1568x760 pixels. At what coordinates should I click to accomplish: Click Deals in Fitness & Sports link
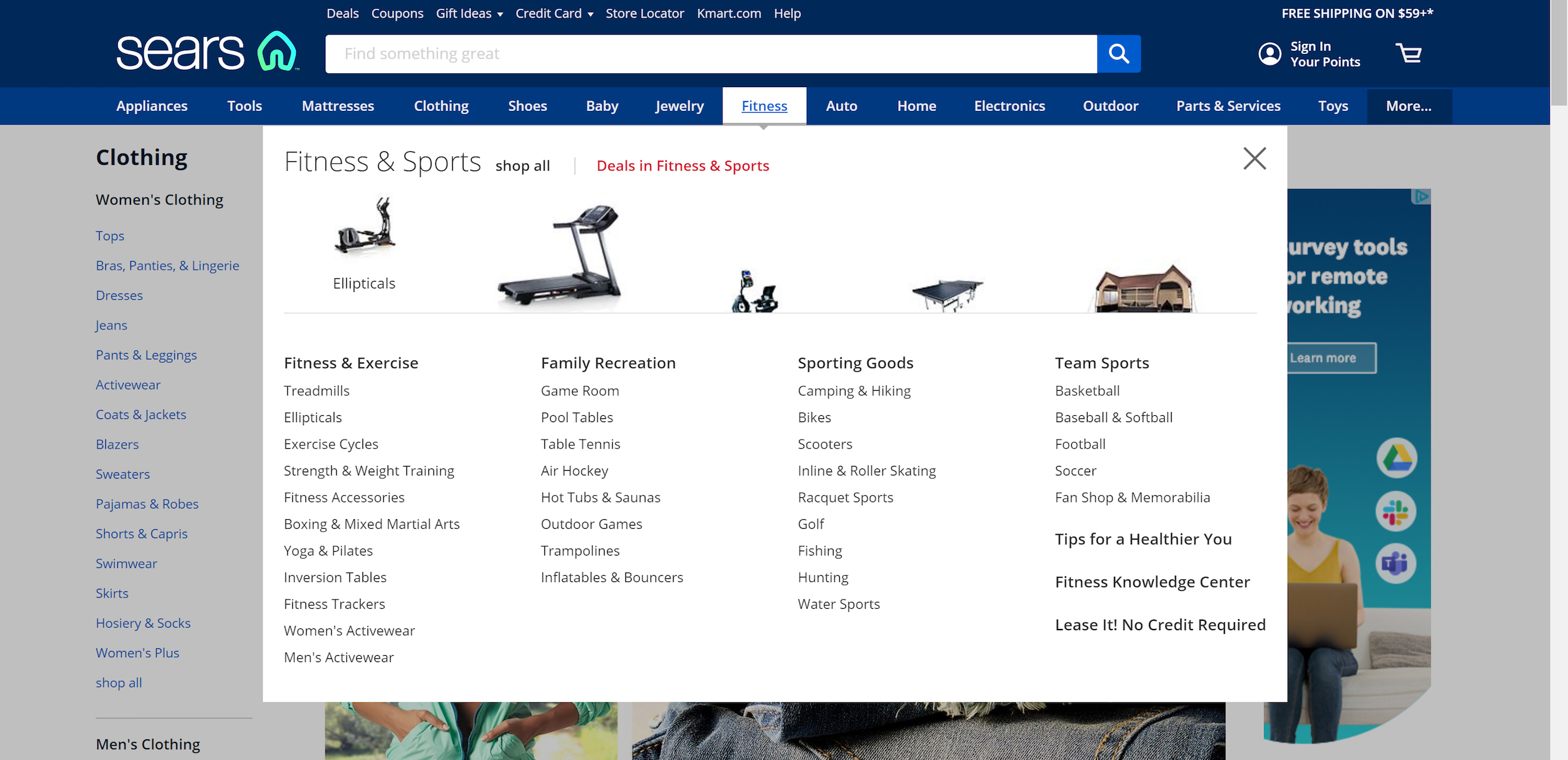pyautogui.click(x=682, y=166)
